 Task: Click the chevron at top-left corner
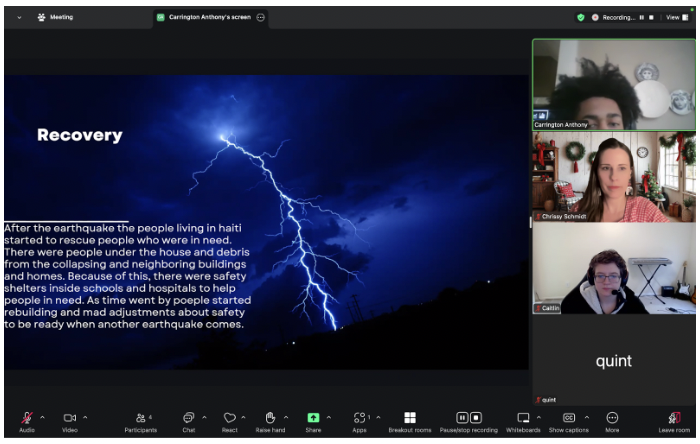19,17
